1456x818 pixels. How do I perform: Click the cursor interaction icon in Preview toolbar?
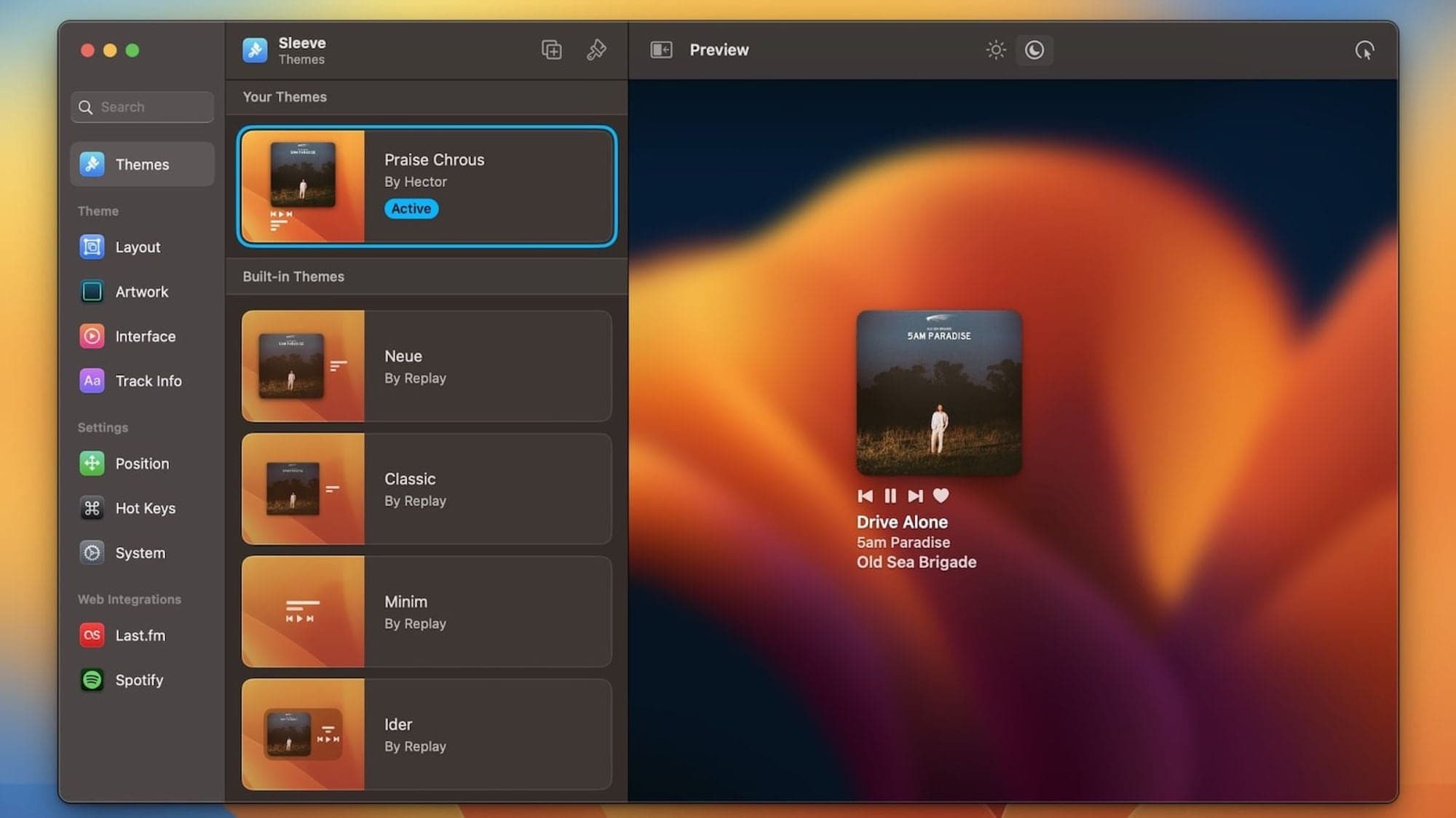click(1364, 50)
